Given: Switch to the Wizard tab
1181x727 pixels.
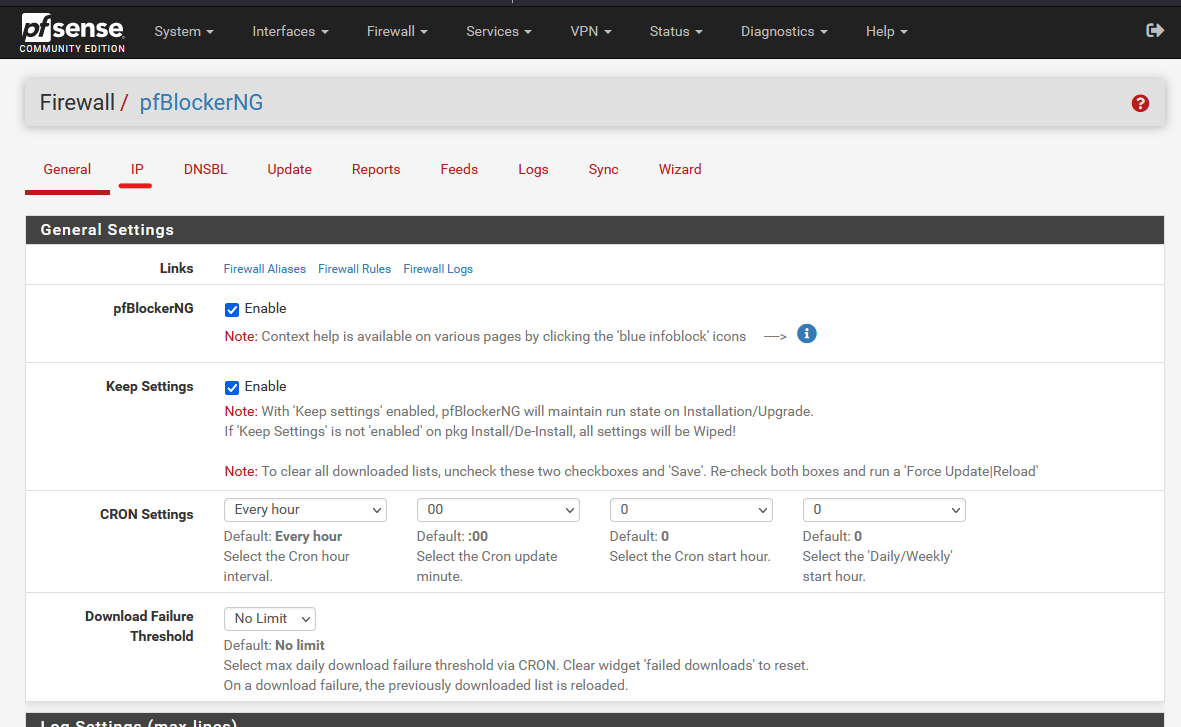Looking at the screenshot, I should (679, 170).
